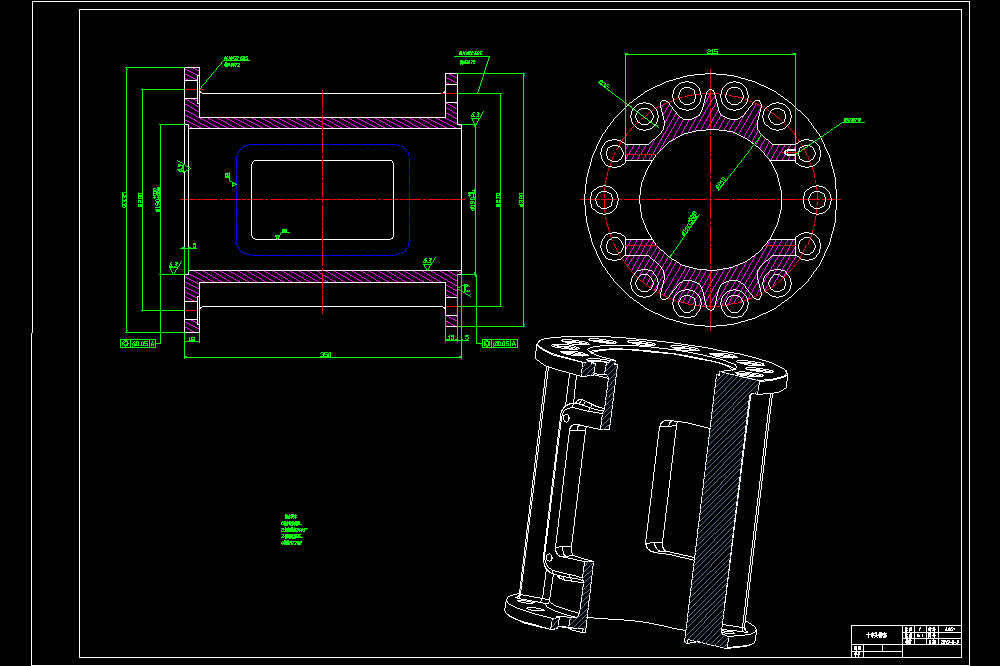Select the part name cell in title block
This screenshot has height=666, width=1000.
point(877,635)
